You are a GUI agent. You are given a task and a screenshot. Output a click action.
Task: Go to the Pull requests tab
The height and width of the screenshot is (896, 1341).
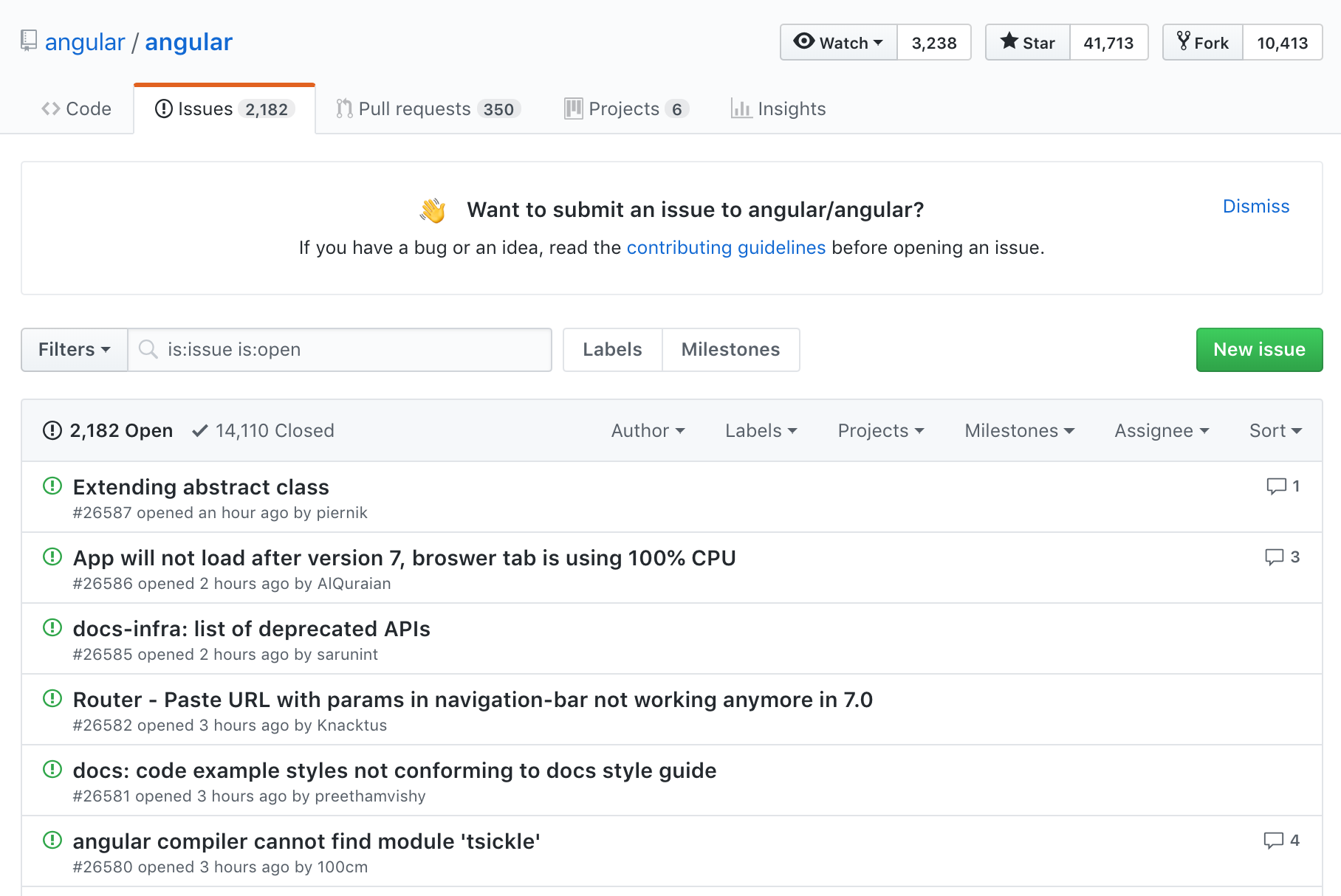click(x=428, y=109)
